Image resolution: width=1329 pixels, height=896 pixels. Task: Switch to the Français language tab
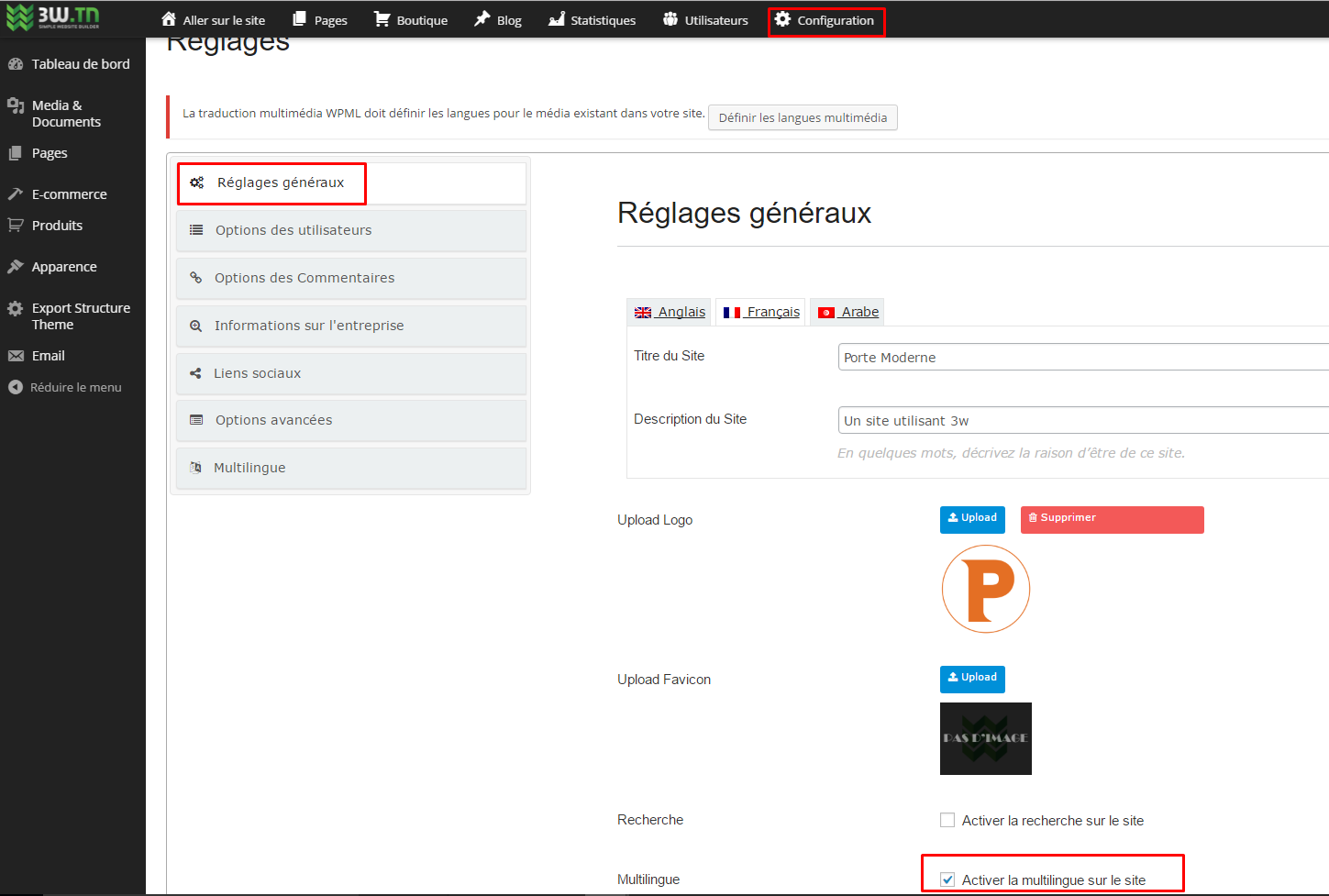tap(760, 312)
